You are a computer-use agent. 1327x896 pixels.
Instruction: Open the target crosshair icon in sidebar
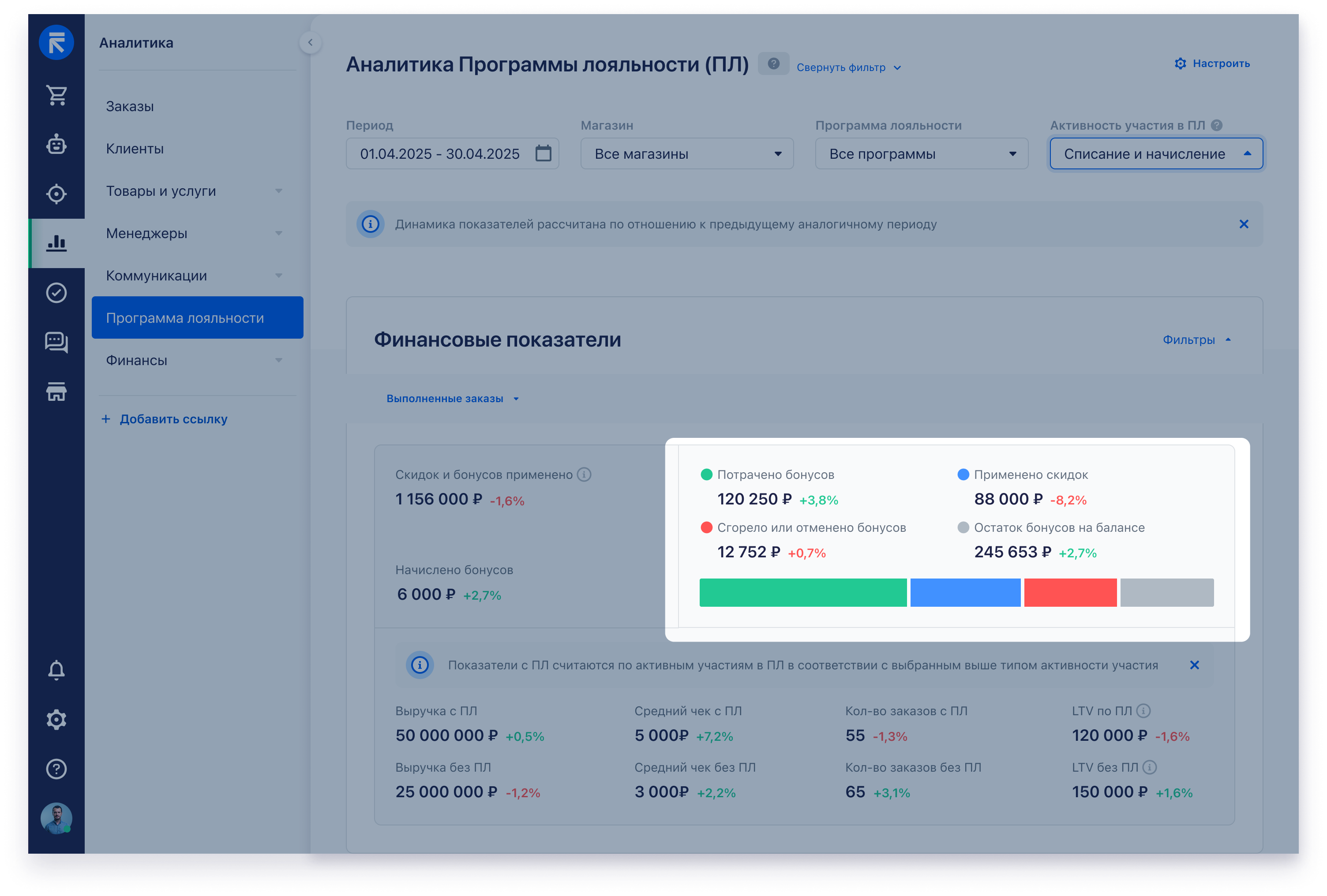point(56,194)
